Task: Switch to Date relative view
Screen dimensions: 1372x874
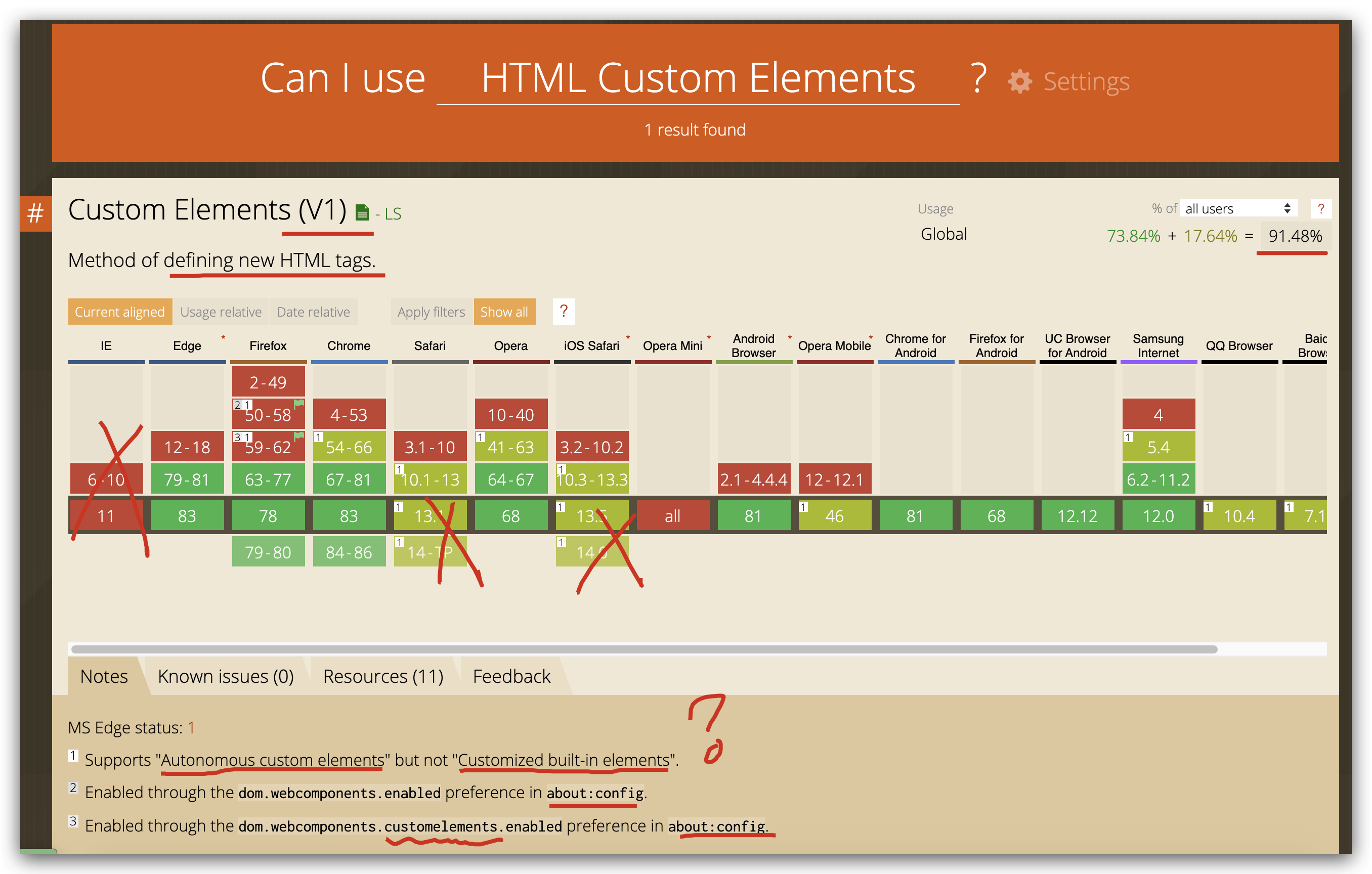Action: click(x=313, y=312)
